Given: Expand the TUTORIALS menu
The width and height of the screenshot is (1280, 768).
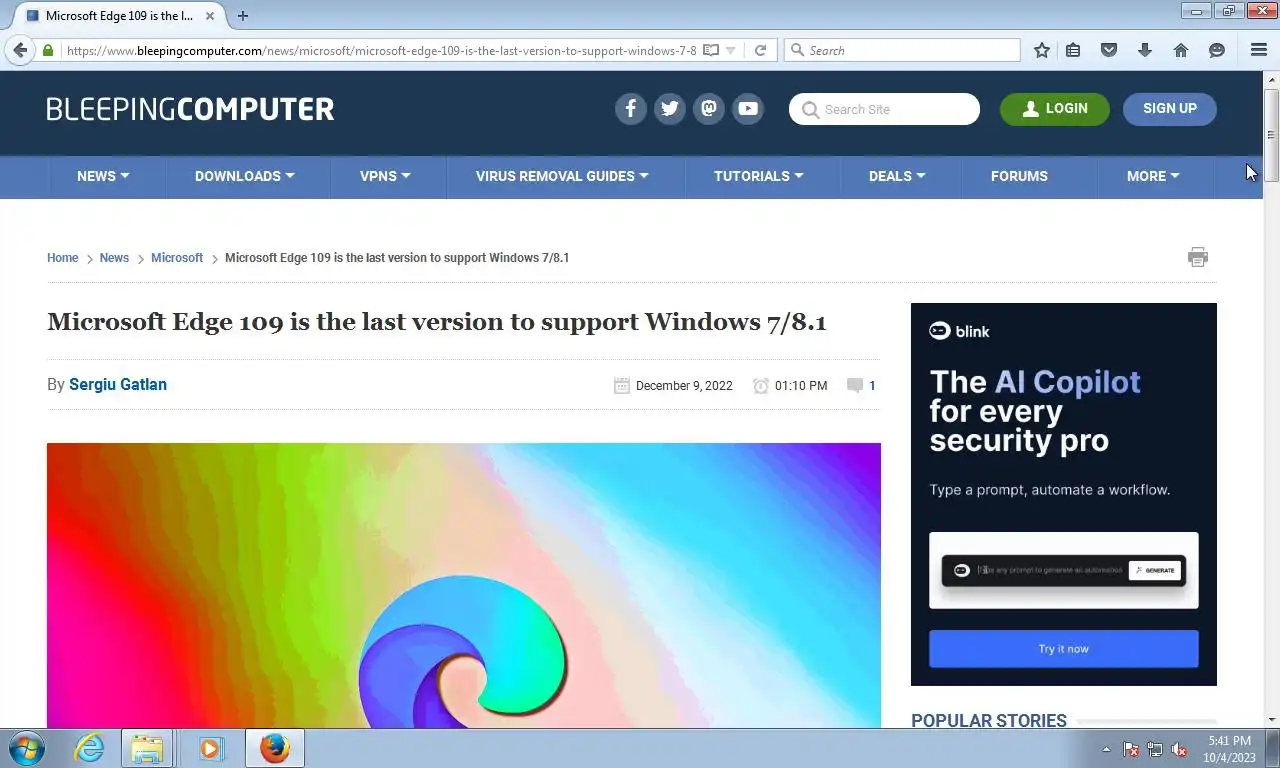Looking at the screenshot, I should coord(759,176).
